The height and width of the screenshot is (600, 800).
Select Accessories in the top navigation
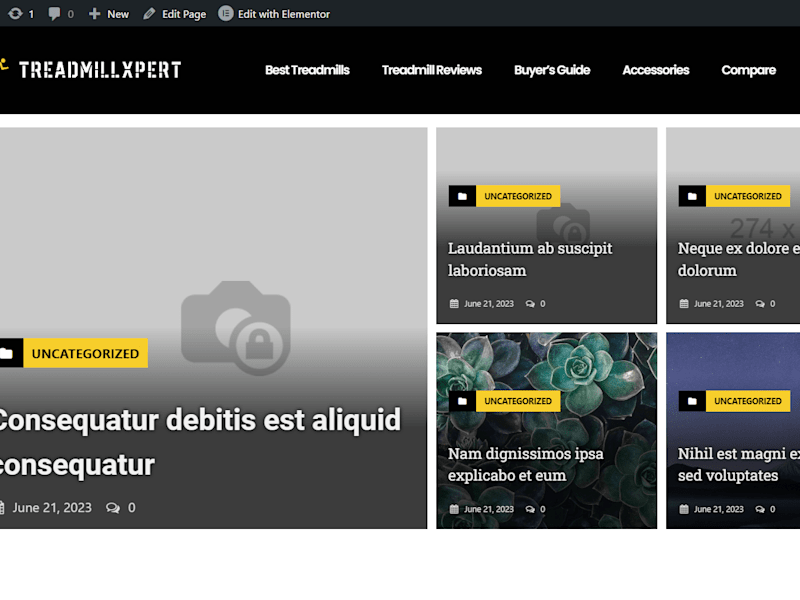pos(656,70)
